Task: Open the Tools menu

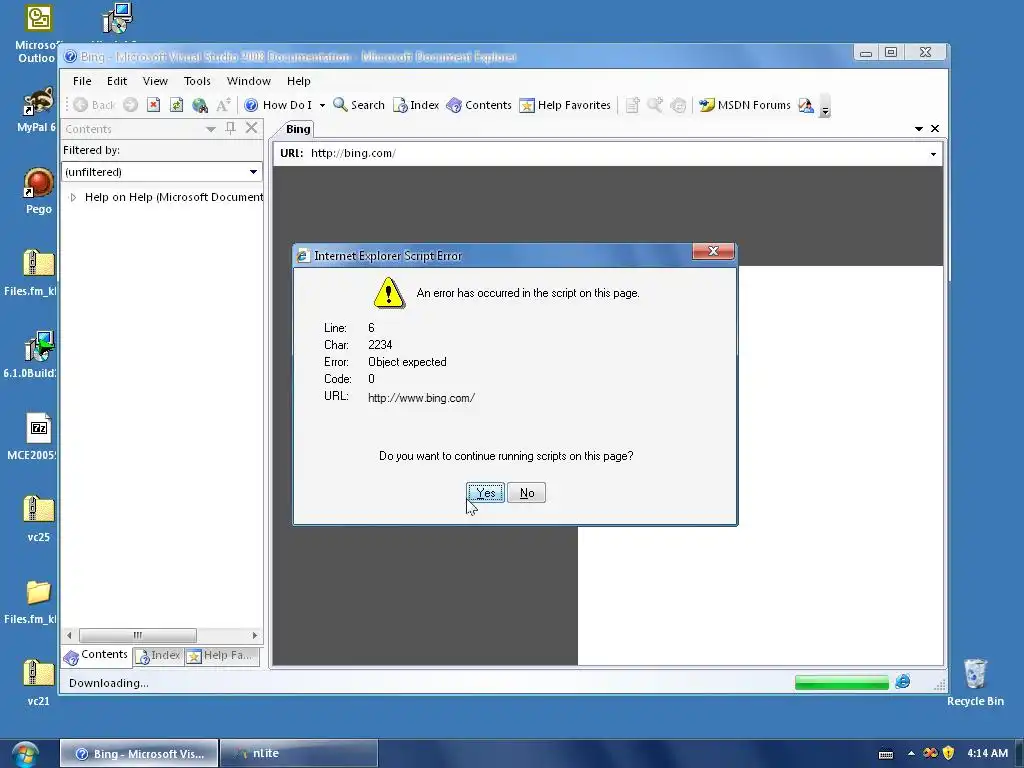Action: (197, 81)
